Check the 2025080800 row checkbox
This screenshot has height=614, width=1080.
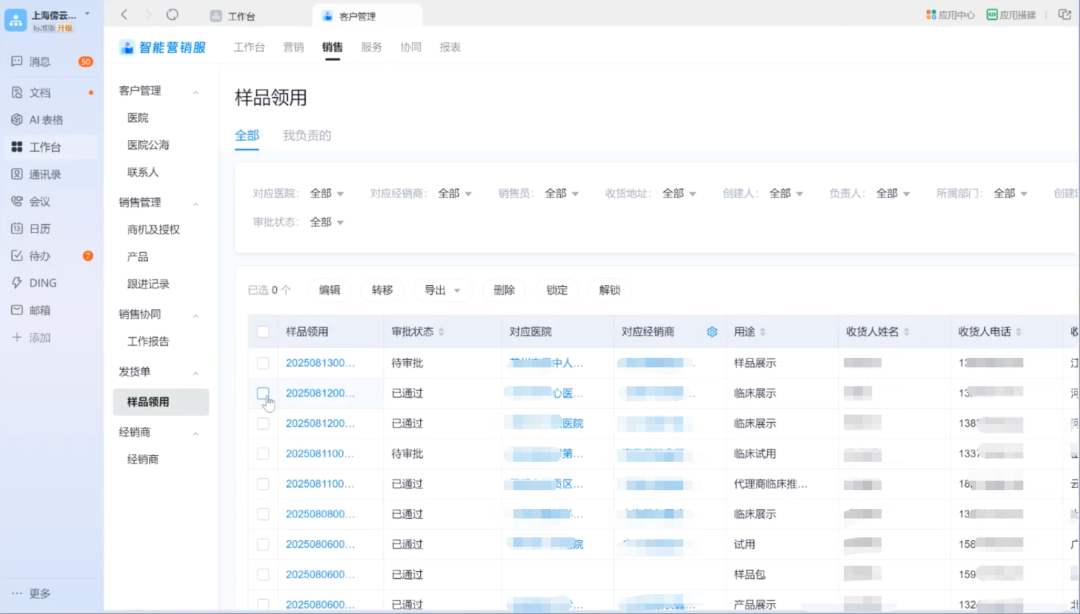pos(263,513)
